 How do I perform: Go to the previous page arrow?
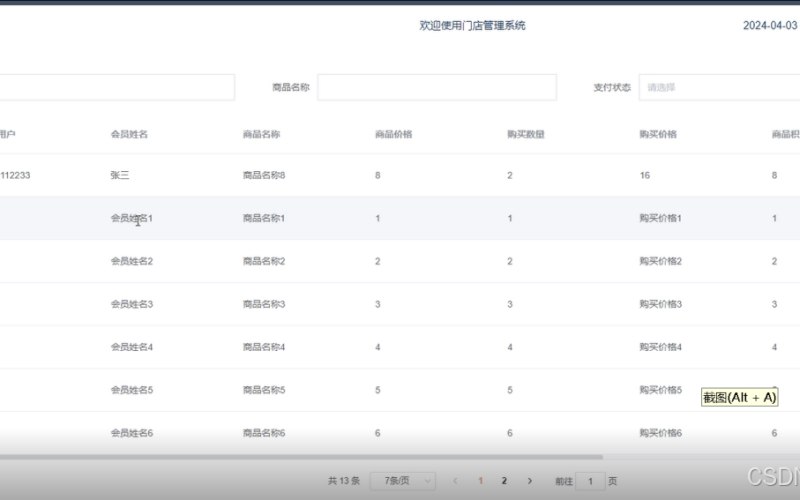455,481
